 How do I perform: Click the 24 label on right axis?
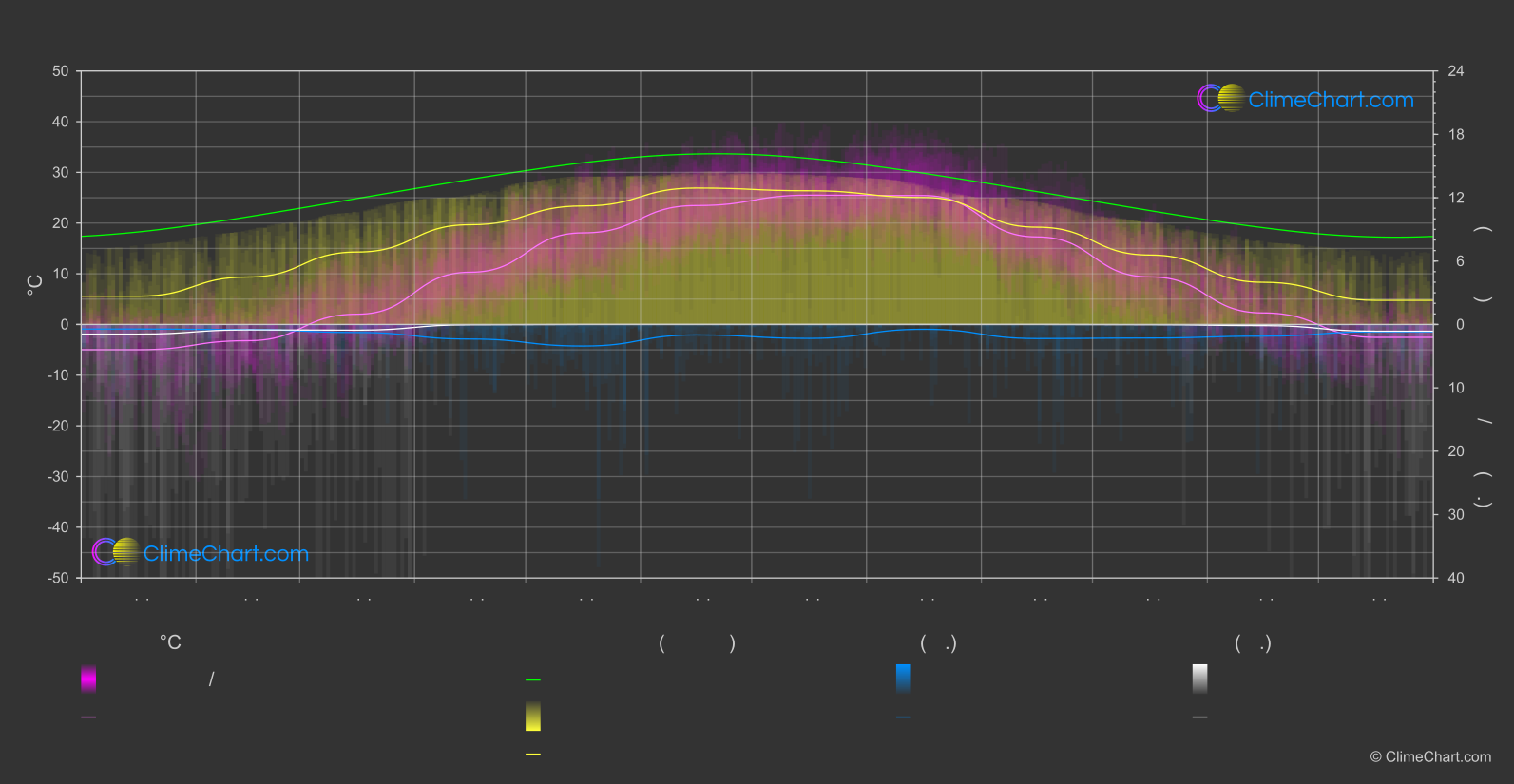click(1456, 71)
